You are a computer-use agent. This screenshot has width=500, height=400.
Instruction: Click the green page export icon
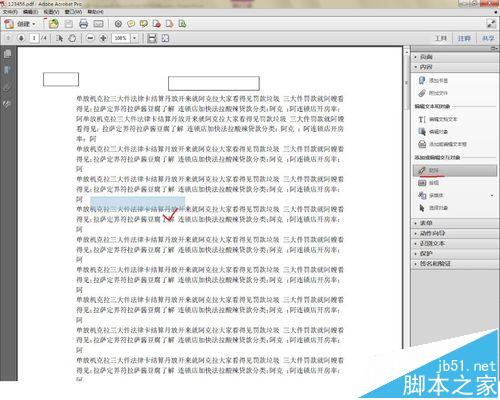(182, 24)
